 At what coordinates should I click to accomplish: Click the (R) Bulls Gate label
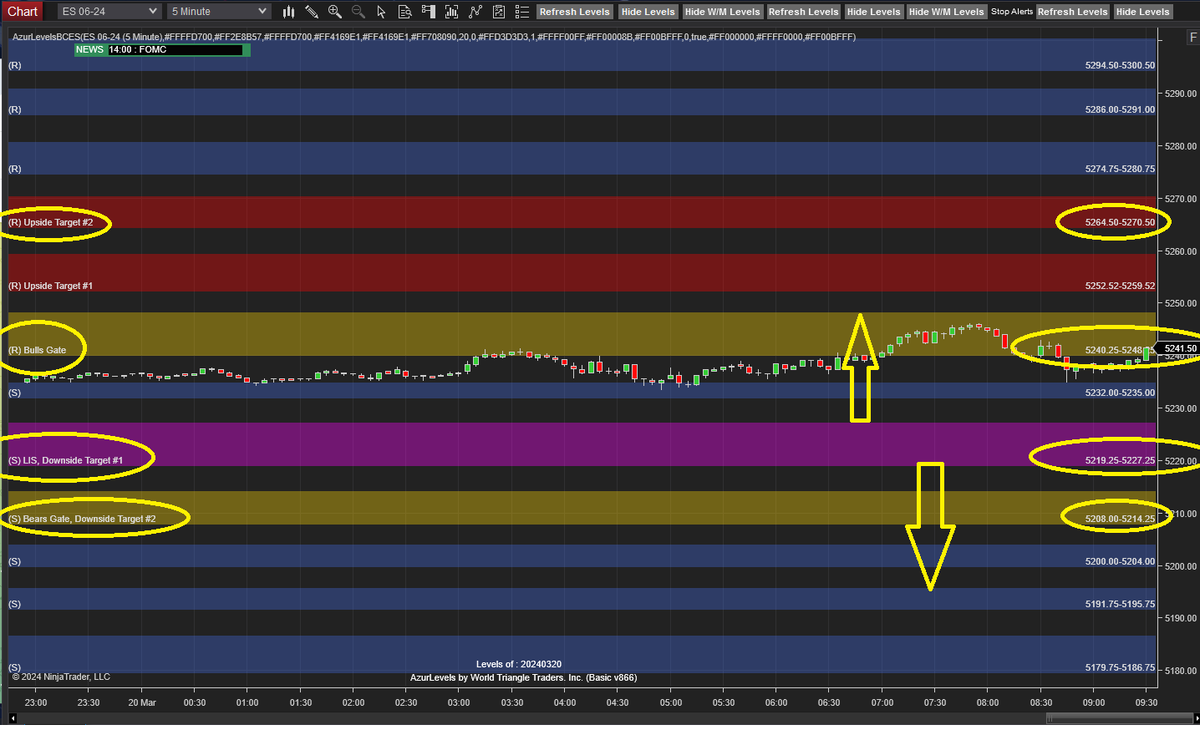37,350
